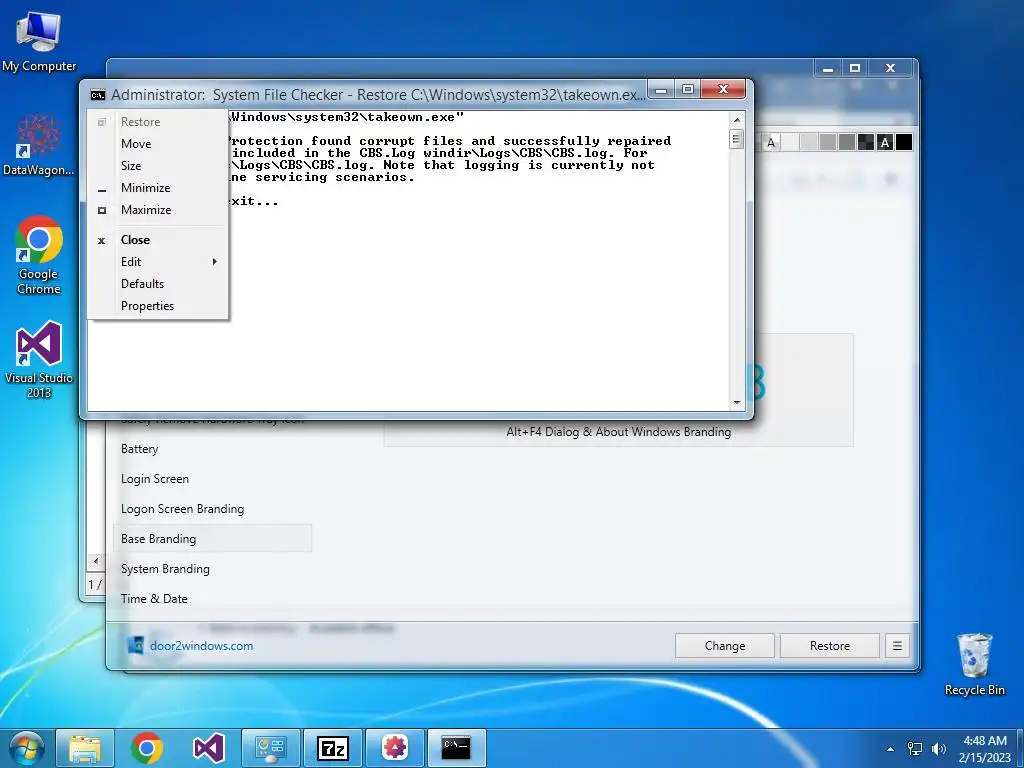Choose Defaults from the system menu
Viewport: 1024px width, 768px height.
coord(158,284)
